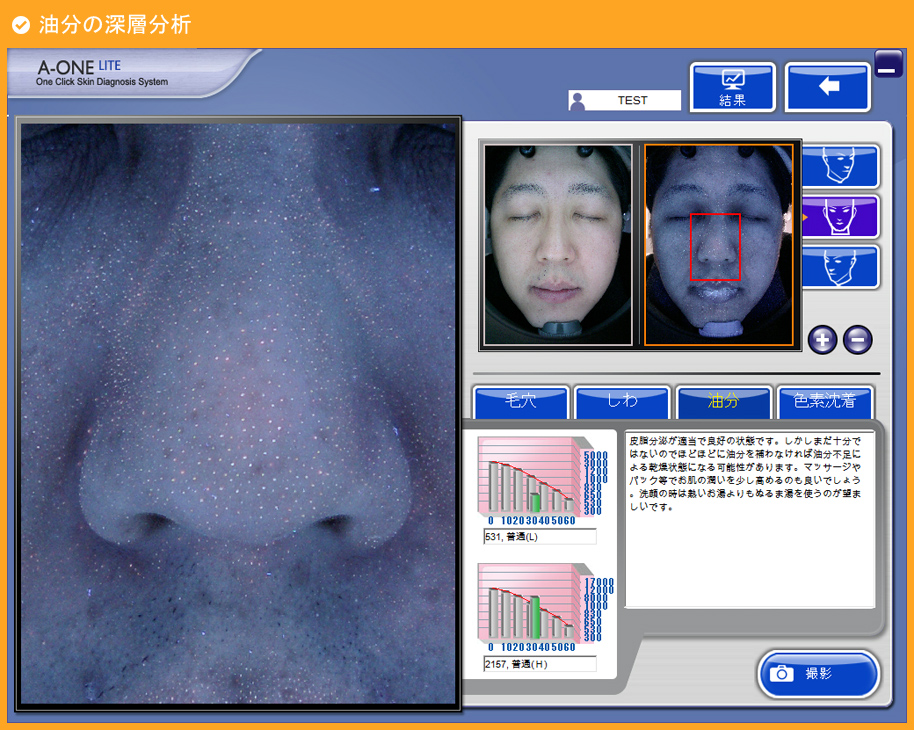Image resolution: width=914 pixels, height=730 pixels.
Task: Click the upper oil level bar chart
Action: click(x=542, y=481)
